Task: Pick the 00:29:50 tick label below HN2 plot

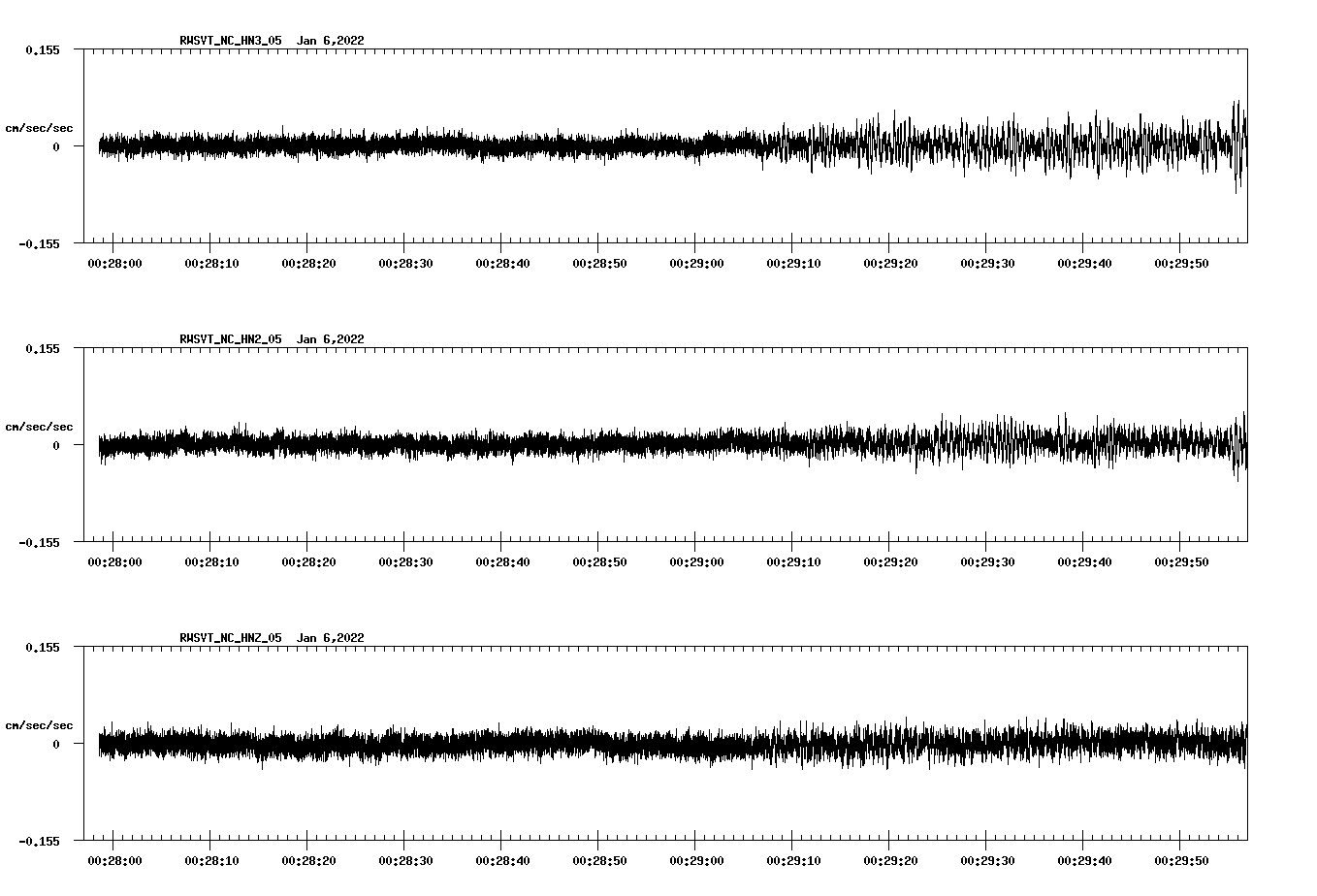Action: (x=1181, y=562)
